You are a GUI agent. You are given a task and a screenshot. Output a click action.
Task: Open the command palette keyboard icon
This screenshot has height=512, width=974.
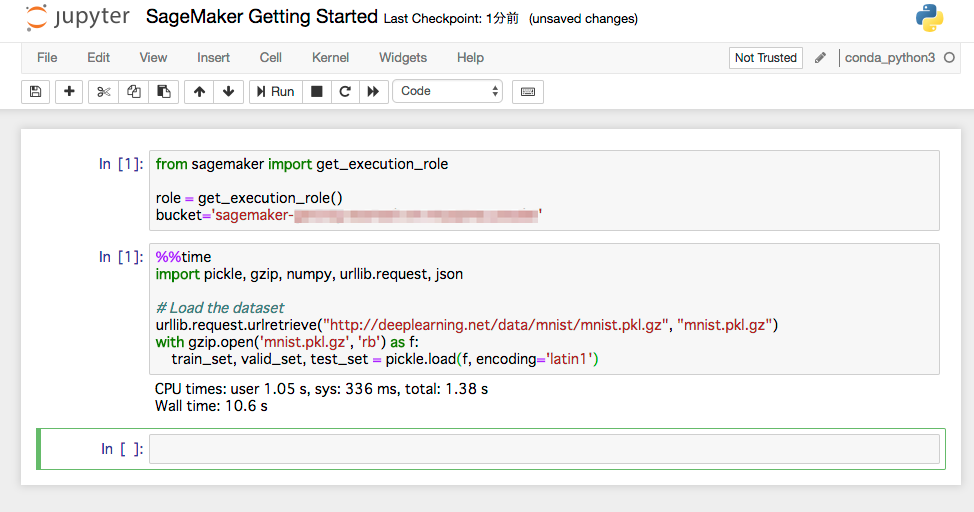click(528, 91)
